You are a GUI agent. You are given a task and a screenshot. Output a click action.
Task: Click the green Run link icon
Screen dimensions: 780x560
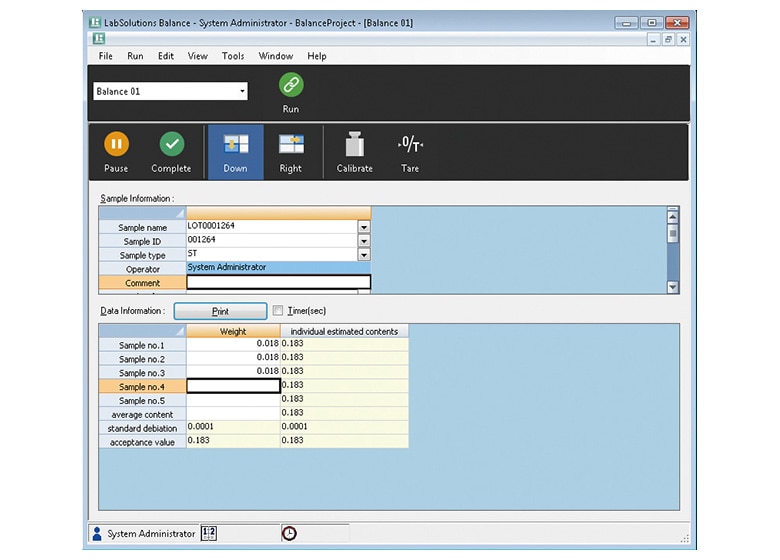(x=291, y=86)
